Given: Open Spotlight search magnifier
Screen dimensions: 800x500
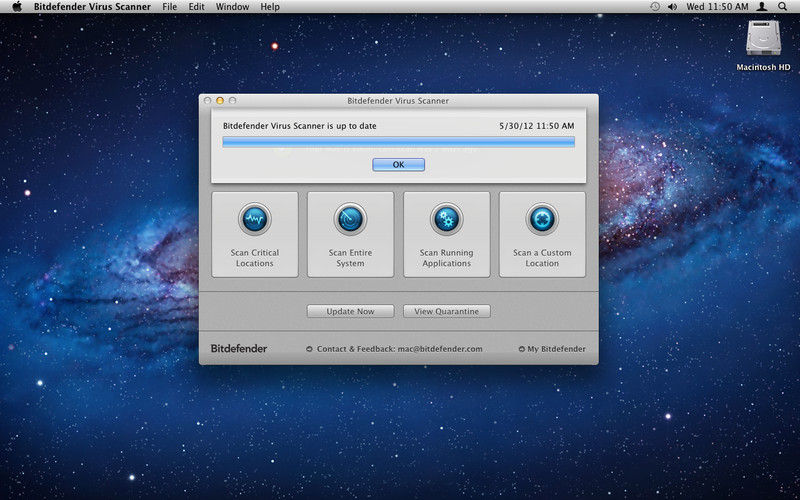Looking at the screenshot, I should 783,7.
